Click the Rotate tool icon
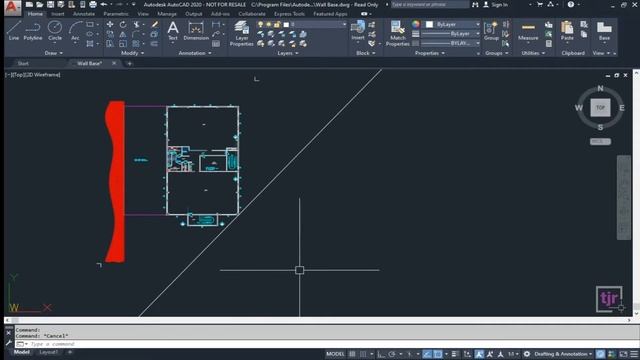This screenshot has width=640, height=360. coord(123,24)
